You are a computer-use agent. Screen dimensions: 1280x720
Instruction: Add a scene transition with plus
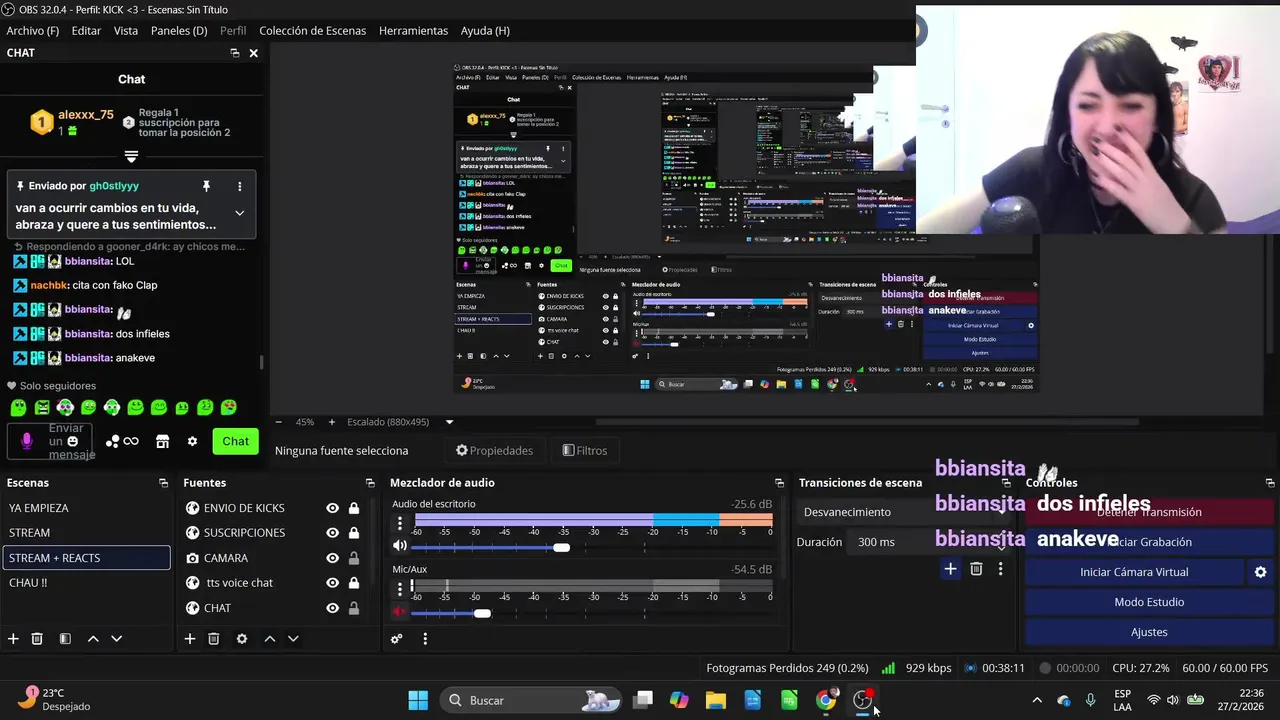coord(950,569)
